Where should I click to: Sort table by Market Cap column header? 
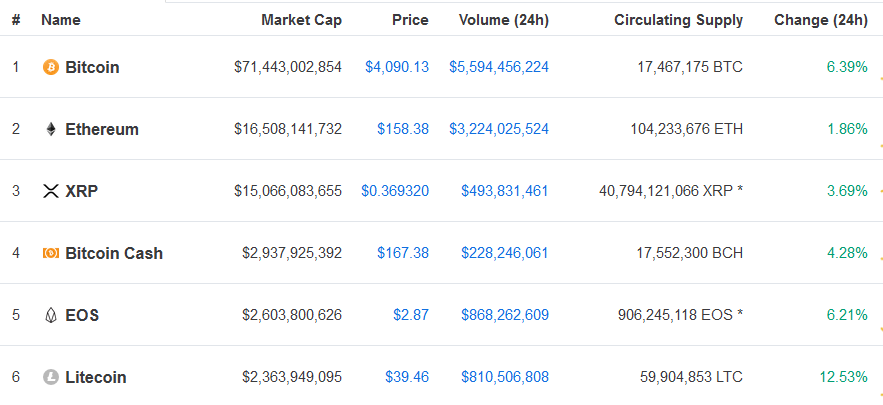click(301, 20)
